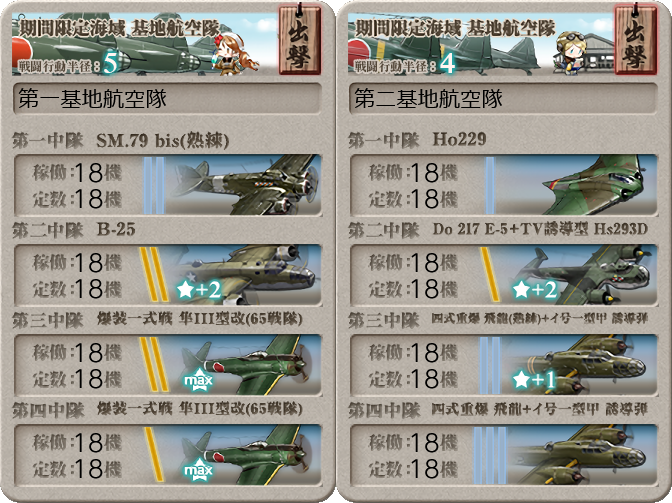This screenshot has width=672, height=503.
Task: Select the Do 217 E-5 squadron slot
Action: 504,275
